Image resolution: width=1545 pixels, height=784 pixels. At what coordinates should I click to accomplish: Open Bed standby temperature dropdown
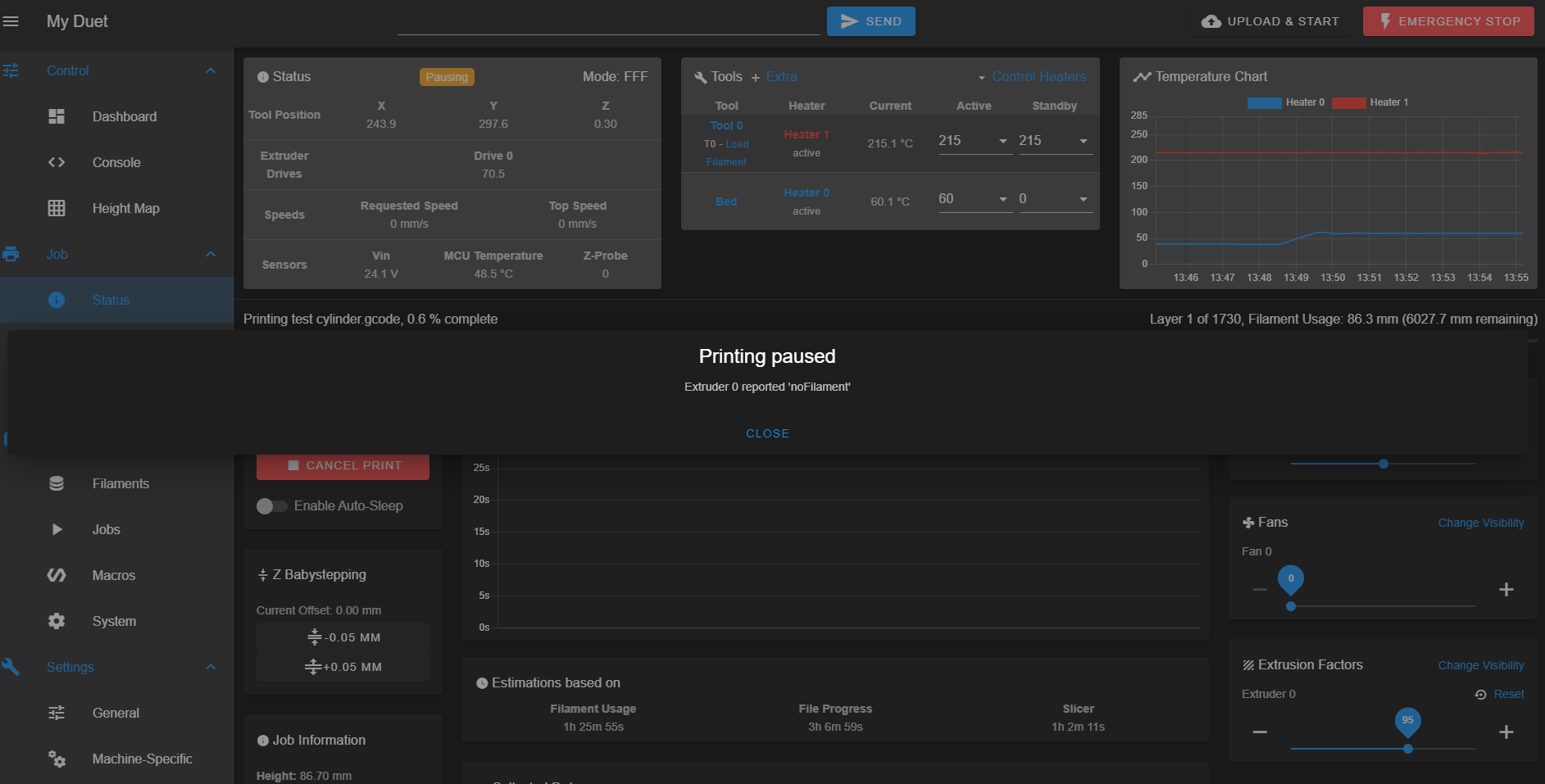point(1055,199)
